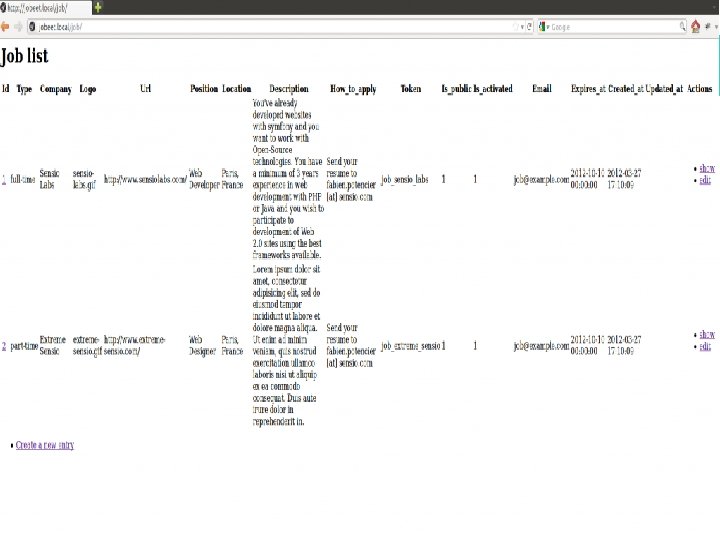Click edit link for Sensio Labs job
Viewport: 720px width, 540px height.
[705, 180]
